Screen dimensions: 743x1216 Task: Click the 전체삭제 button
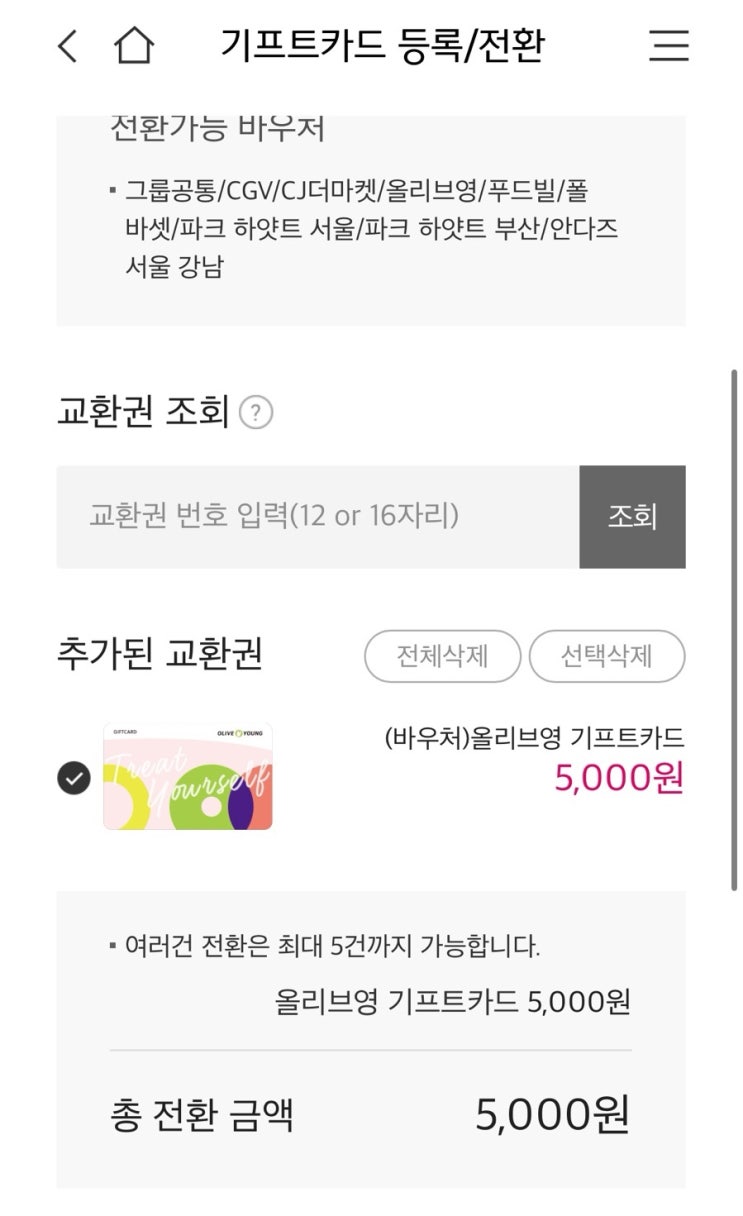point(442,656)
